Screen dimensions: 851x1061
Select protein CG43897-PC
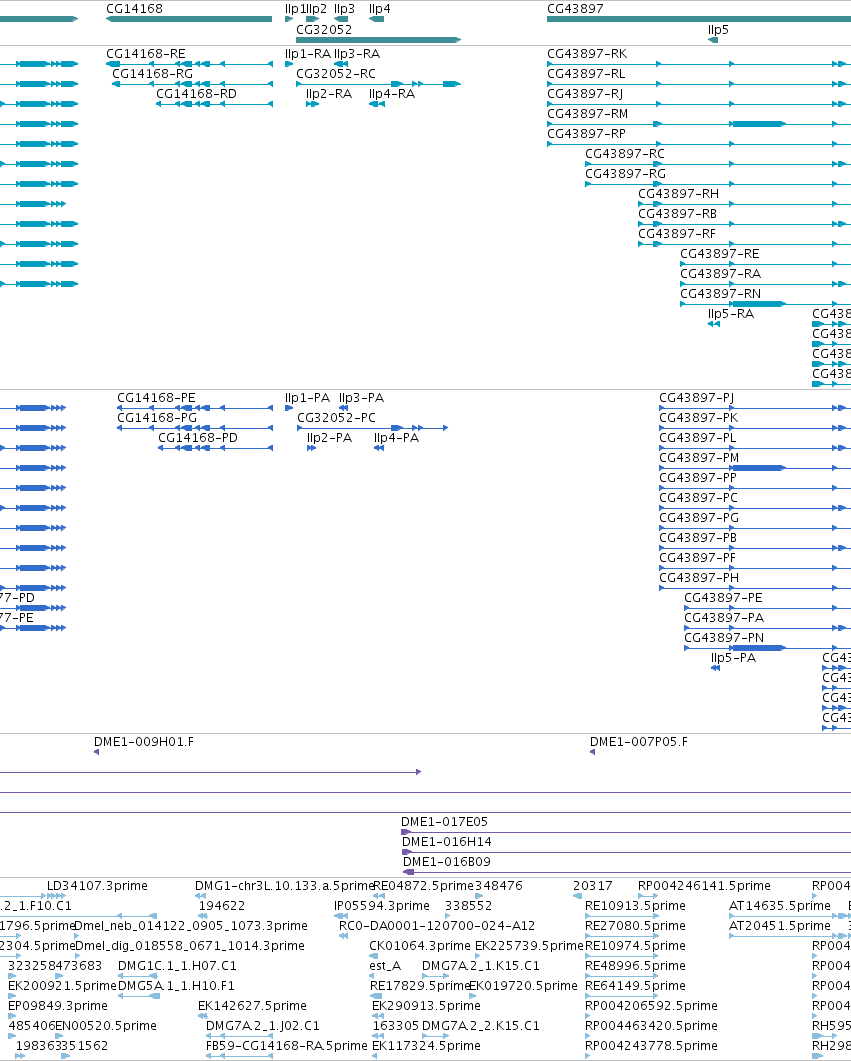pyautogui.click(x=699, y=497)
